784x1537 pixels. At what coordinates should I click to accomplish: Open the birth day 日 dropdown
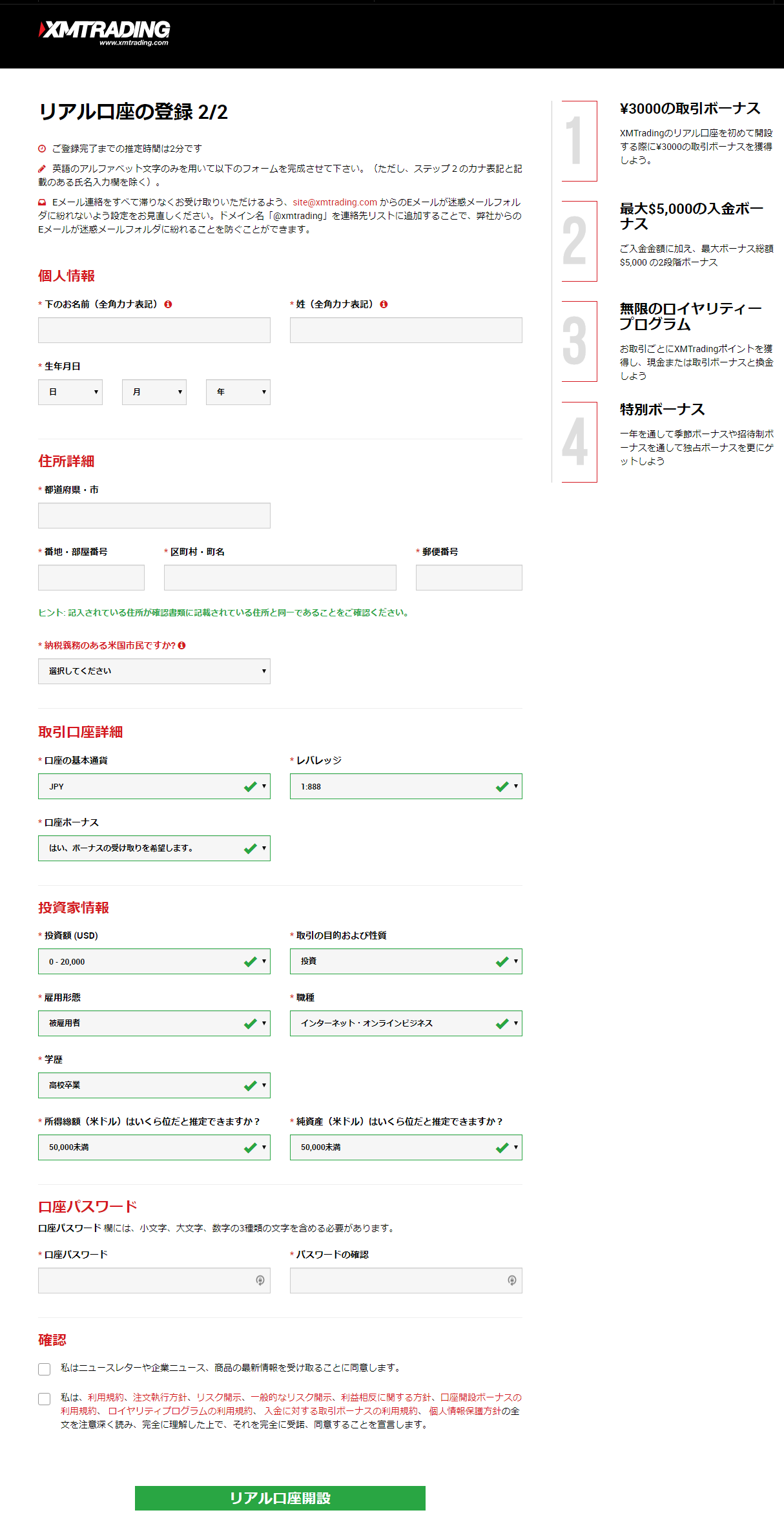pos(70,392)
